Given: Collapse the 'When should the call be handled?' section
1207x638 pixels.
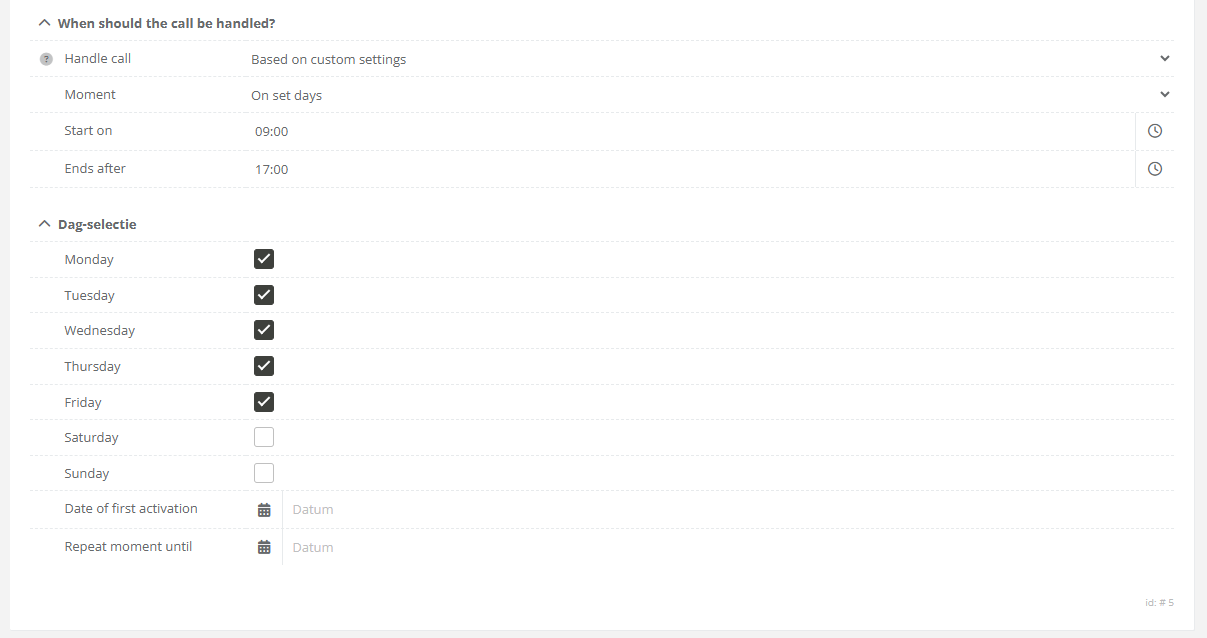Looking at the screenshot, I should (x=44, y=22).
